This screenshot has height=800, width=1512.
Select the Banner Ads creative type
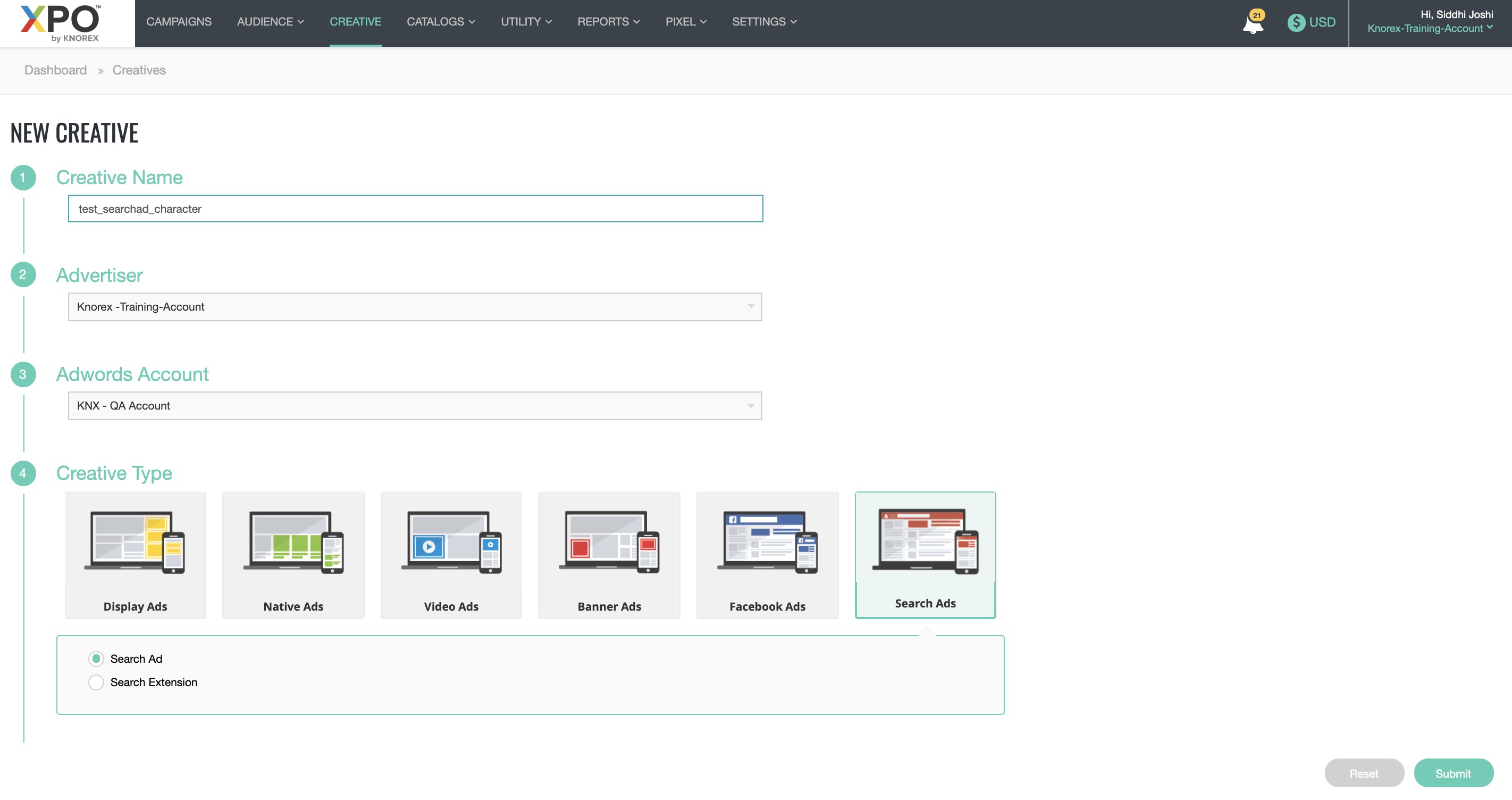[609, 554]
